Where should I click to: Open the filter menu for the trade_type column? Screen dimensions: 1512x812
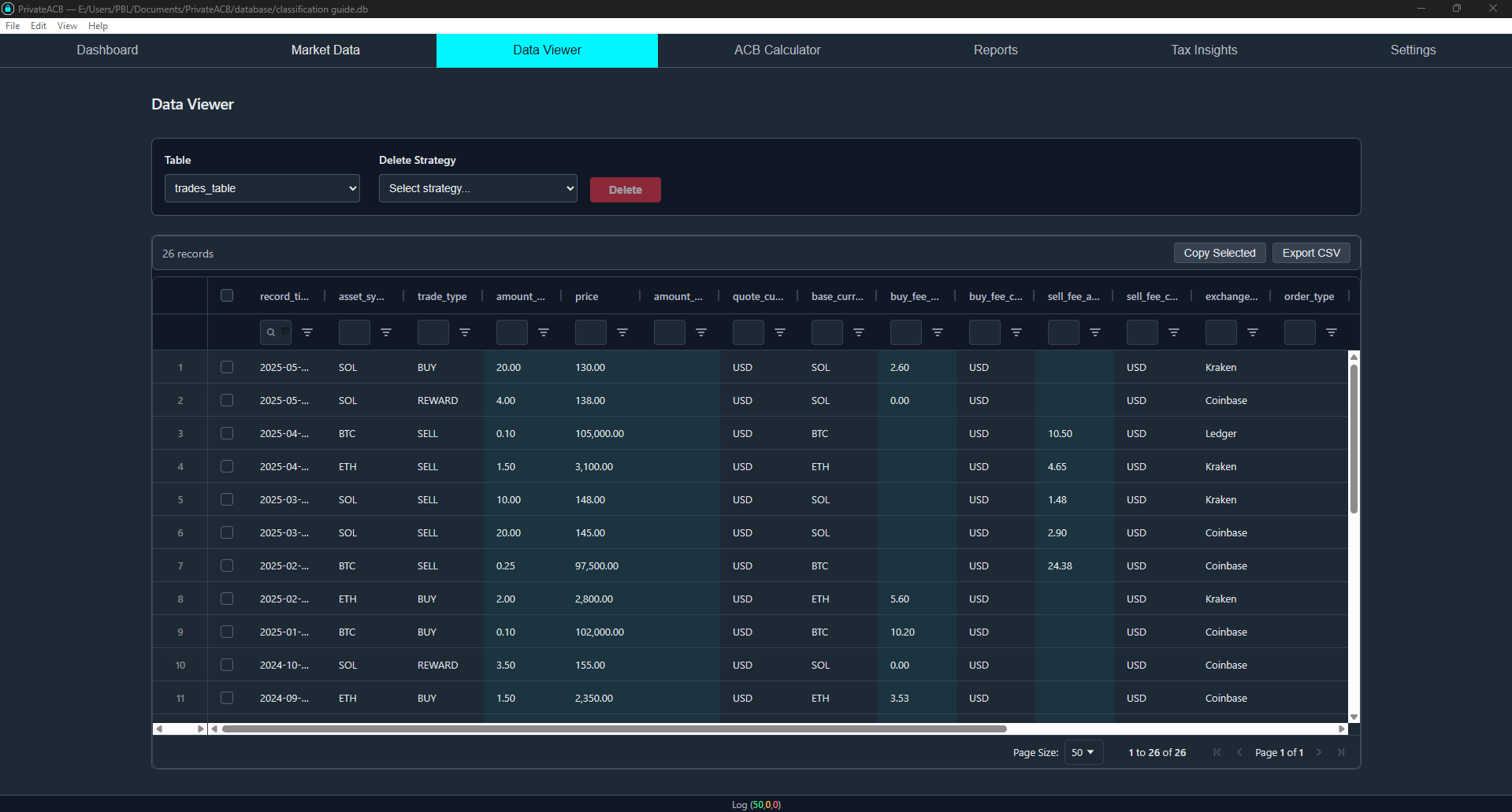tap(466, 332)
